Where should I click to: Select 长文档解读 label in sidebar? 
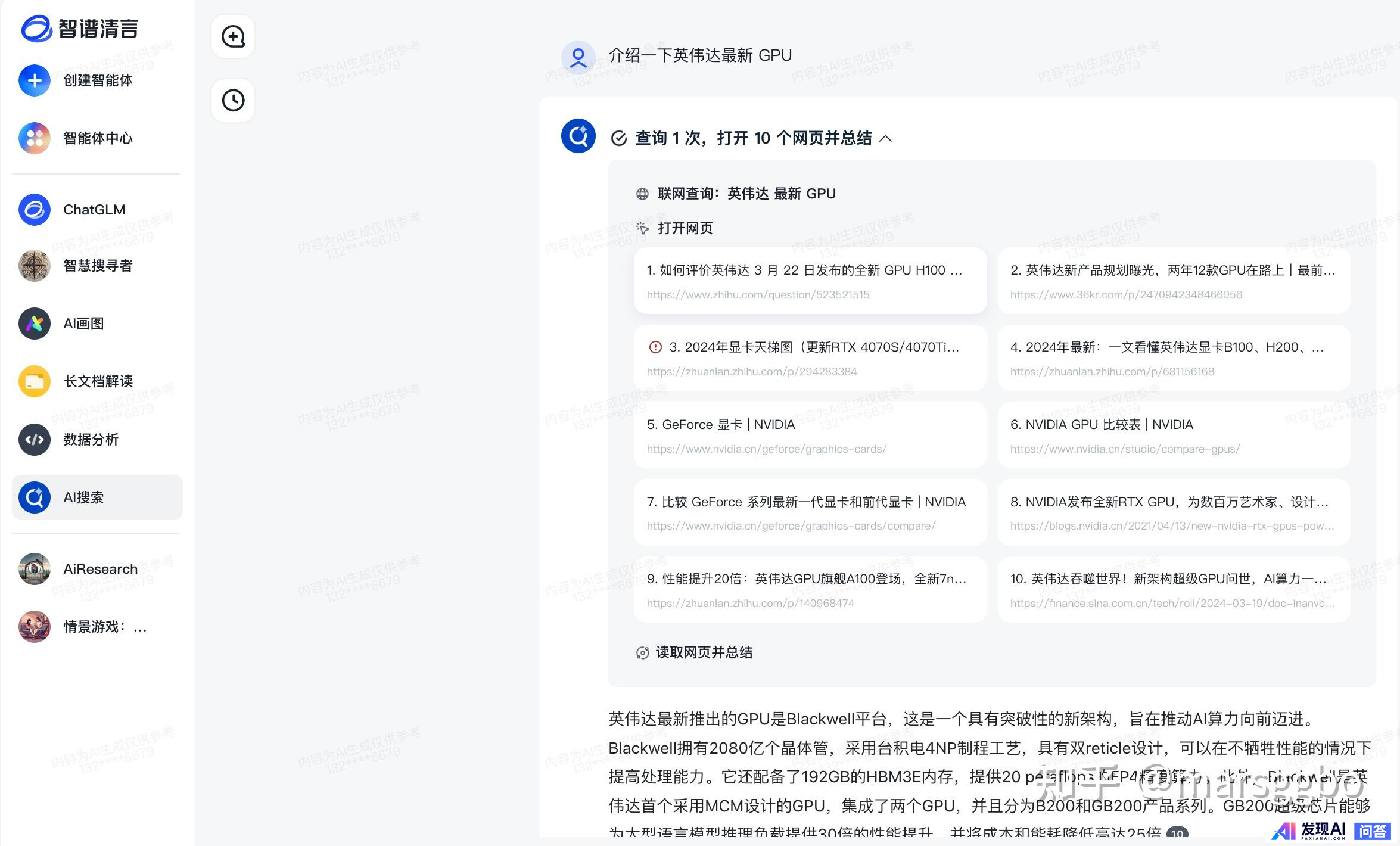(x=98, y=381)
